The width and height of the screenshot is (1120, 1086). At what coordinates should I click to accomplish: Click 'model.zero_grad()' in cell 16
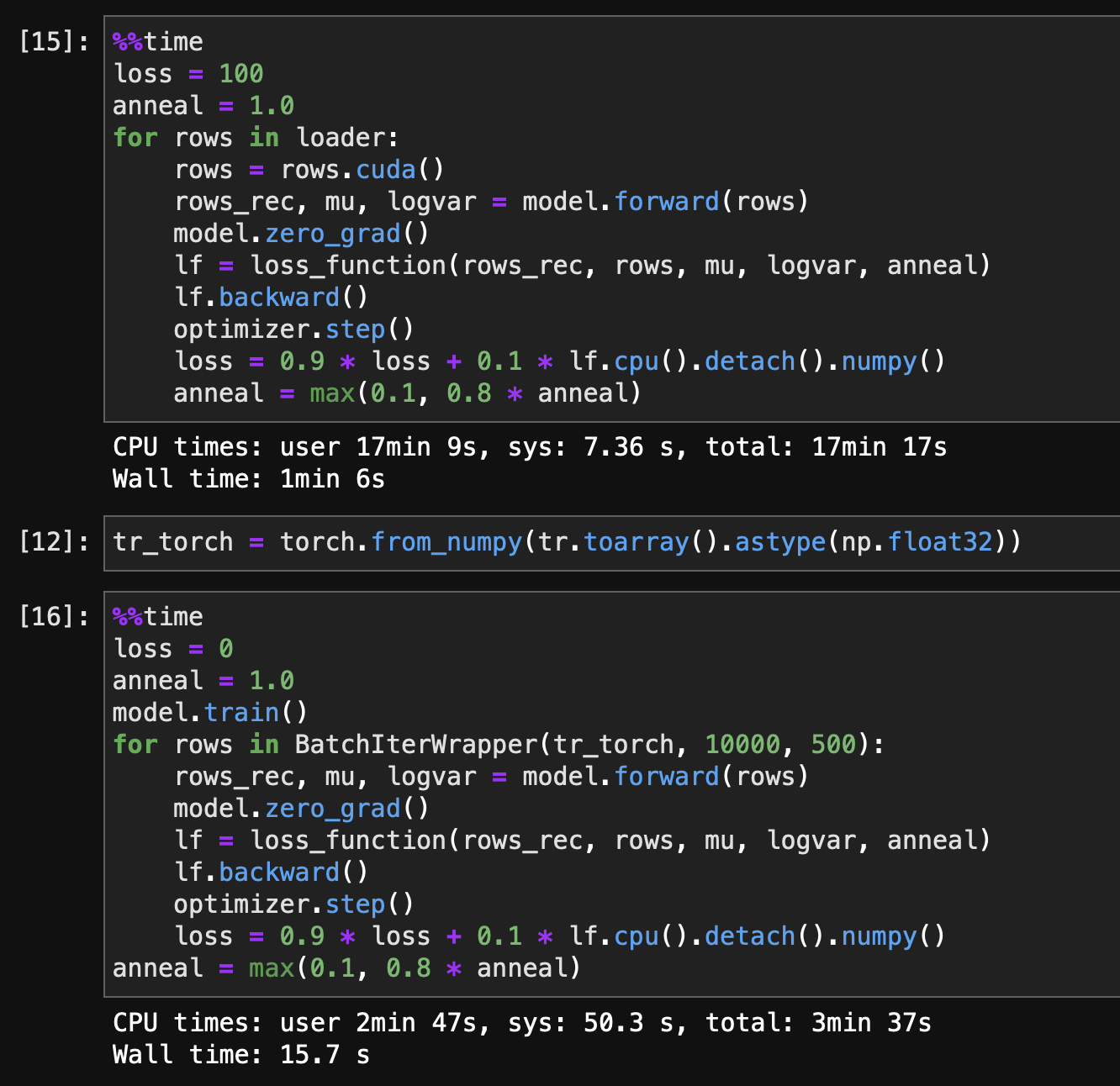tap(301, 808)
